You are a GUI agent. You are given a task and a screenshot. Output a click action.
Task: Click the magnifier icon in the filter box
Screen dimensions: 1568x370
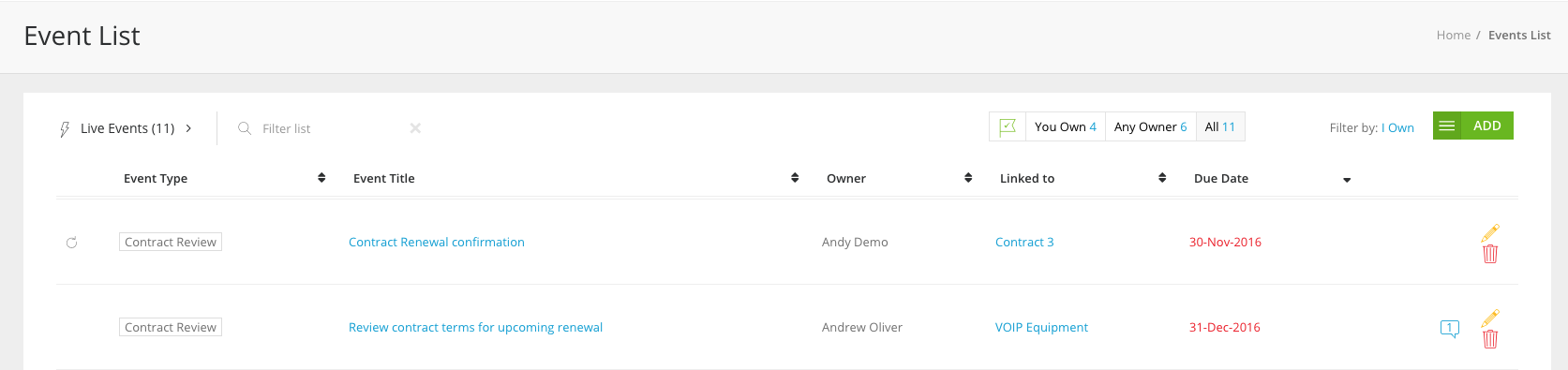(x=245, y=128)
